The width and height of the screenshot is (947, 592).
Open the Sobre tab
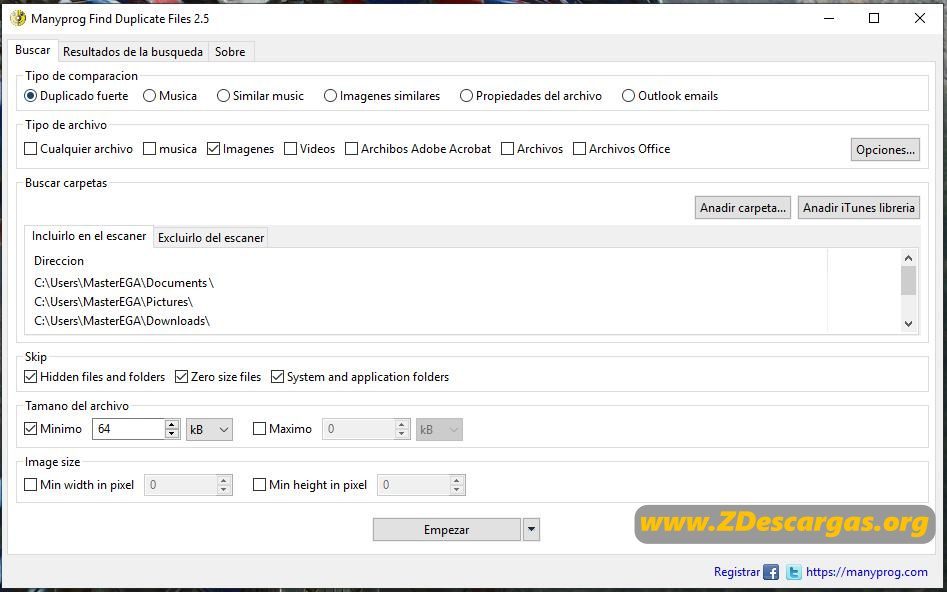point(230,52)
